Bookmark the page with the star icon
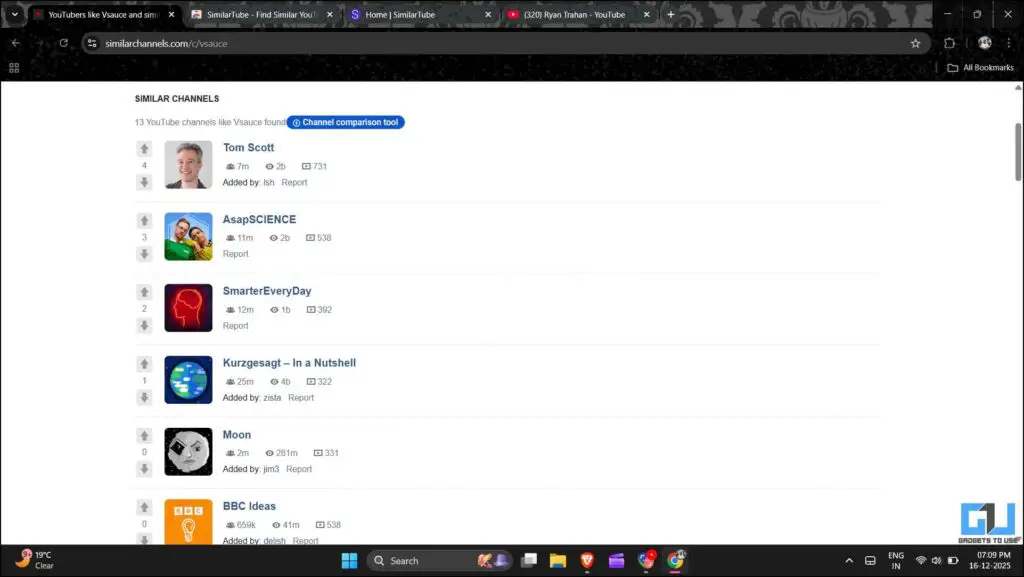This screenshot has height=577, width=1024. point(916,43)
